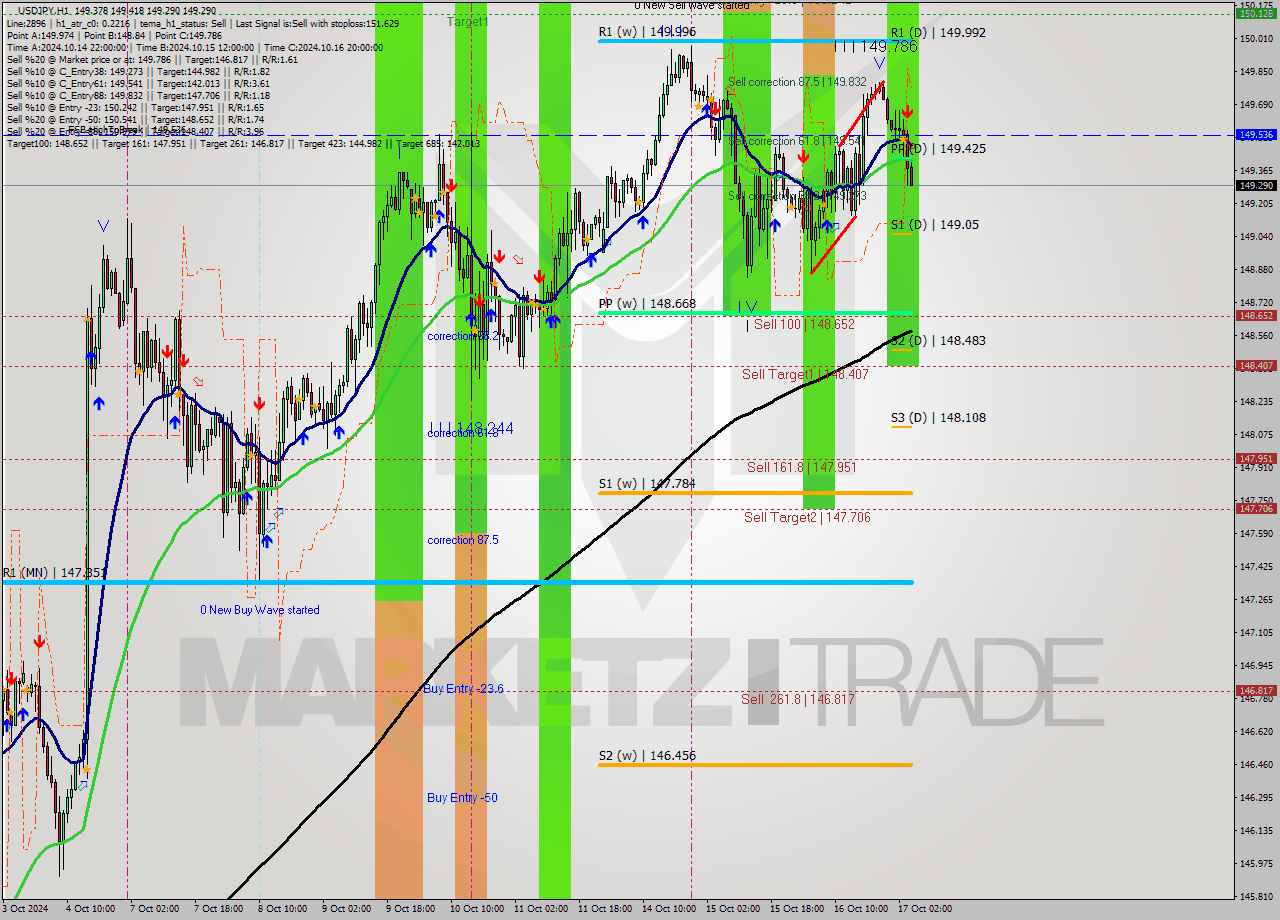Select the Sell Target2 | 147.706 label
This screenshot has height=920, width=1280.
807,517
